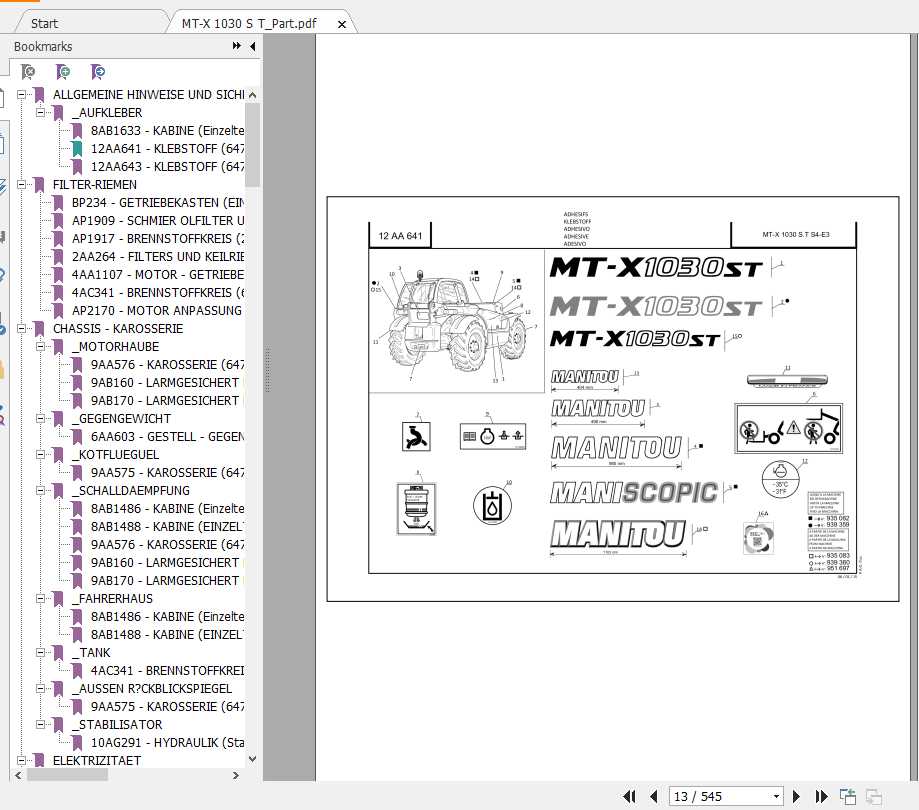Click the go to previous view icon
Screen dimensions: 919x810
848,797
